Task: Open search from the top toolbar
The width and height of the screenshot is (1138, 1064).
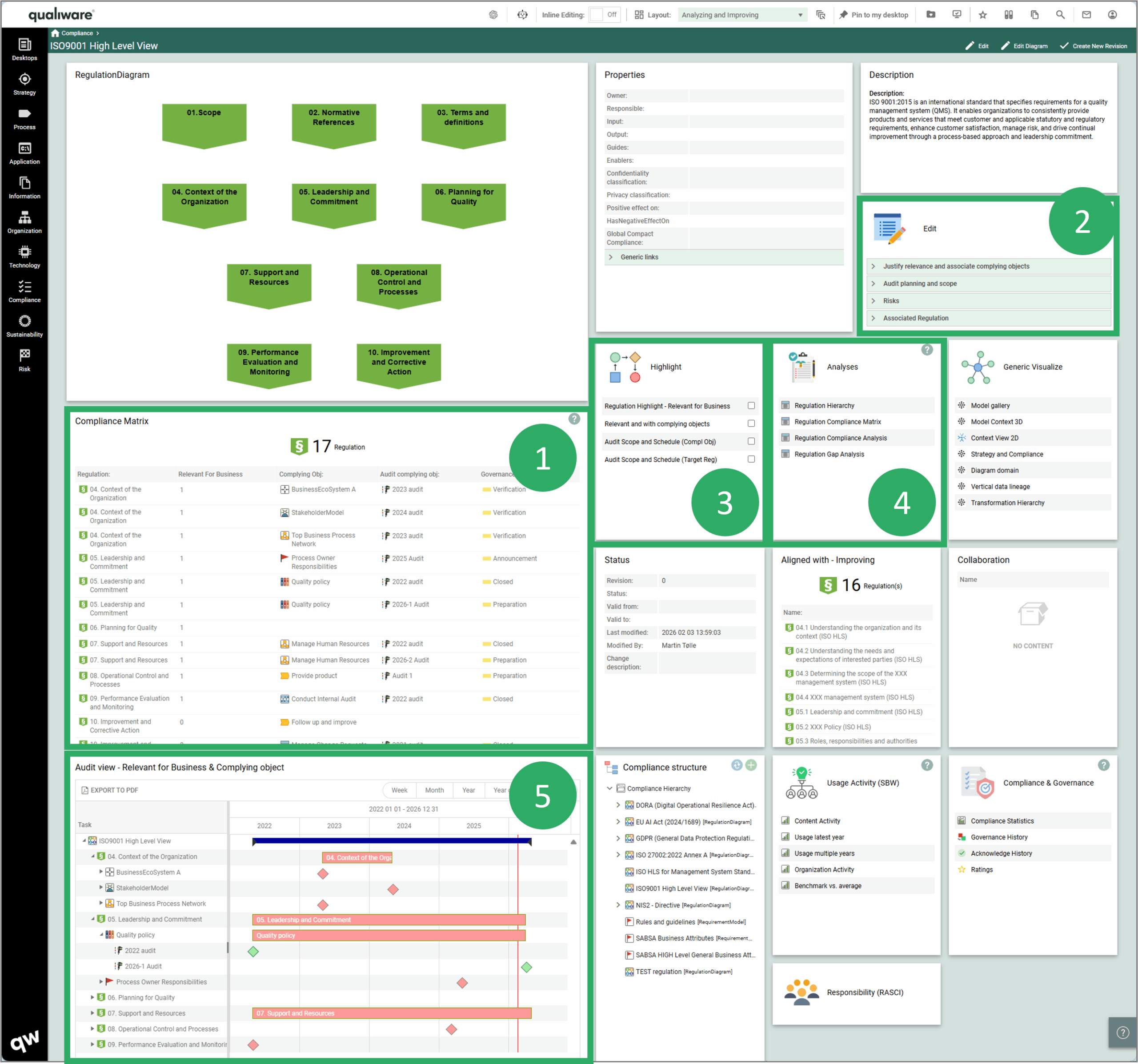Action: click(x=1061, y=14)
